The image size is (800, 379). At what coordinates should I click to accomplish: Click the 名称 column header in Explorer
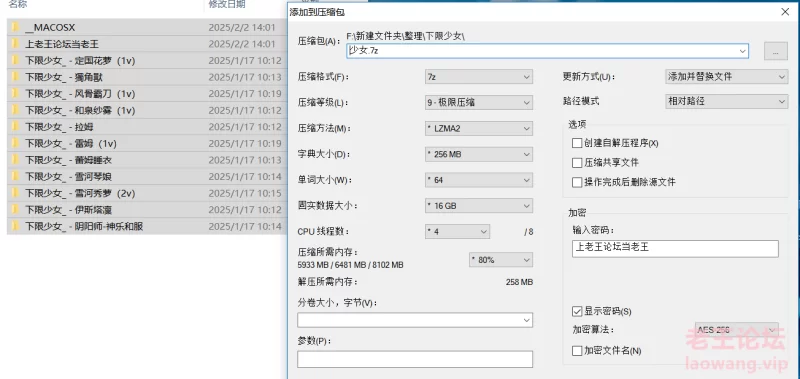click(x=18, y=5)
